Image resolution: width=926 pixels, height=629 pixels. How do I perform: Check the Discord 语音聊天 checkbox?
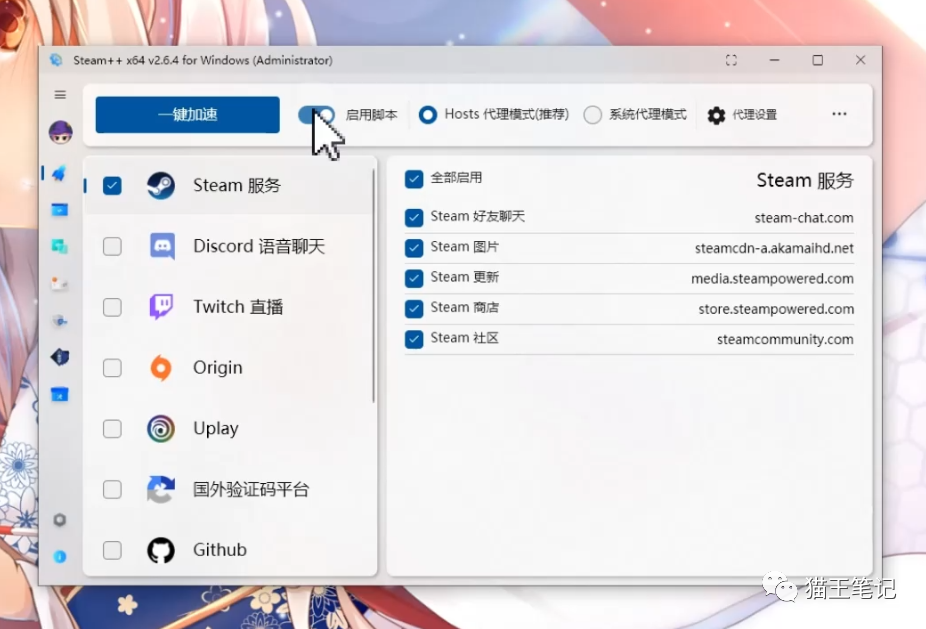point(112,246)
